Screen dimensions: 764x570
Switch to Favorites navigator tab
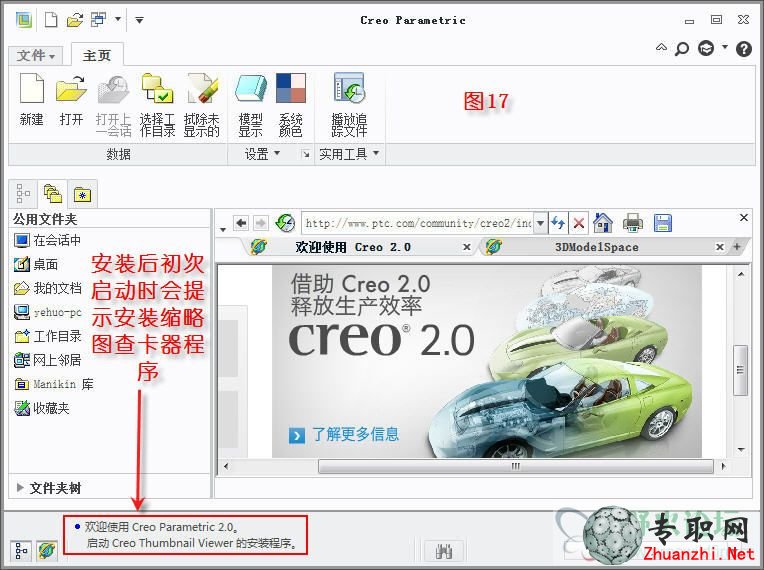click(x=82, y=195)
